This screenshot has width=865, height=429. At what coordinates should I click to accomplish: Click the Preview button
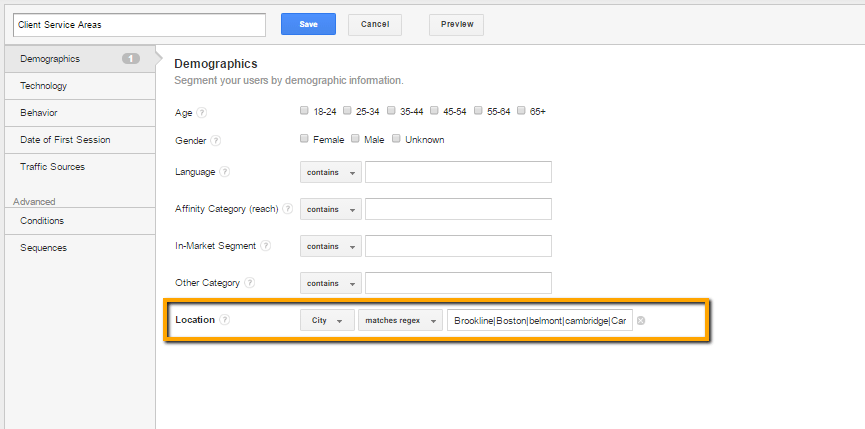(456, 25)
